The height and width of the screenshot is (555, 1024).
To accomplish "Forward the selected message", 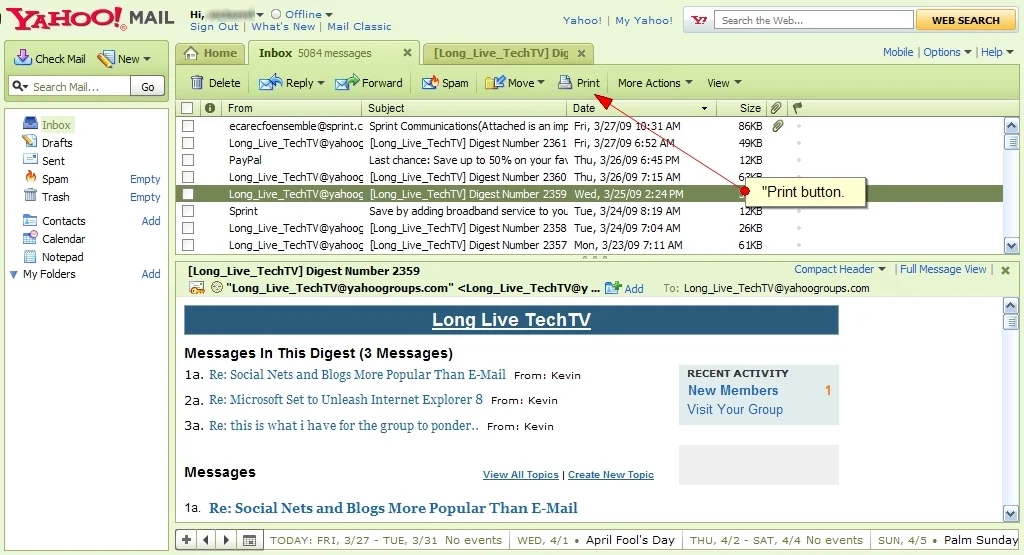I will coord(369,83).
